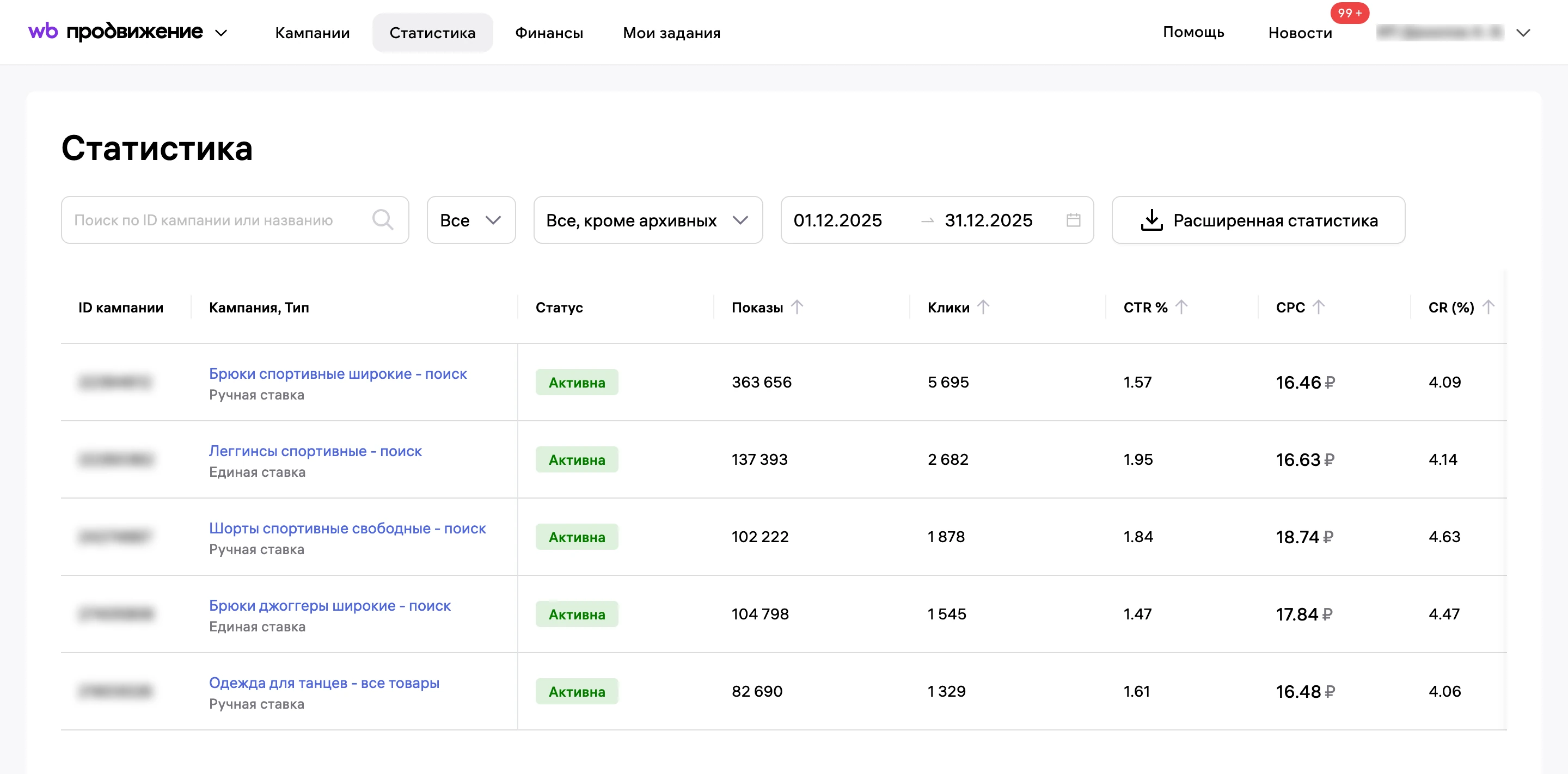
Task: Click the CR value 4.47
Action: 1444,614
